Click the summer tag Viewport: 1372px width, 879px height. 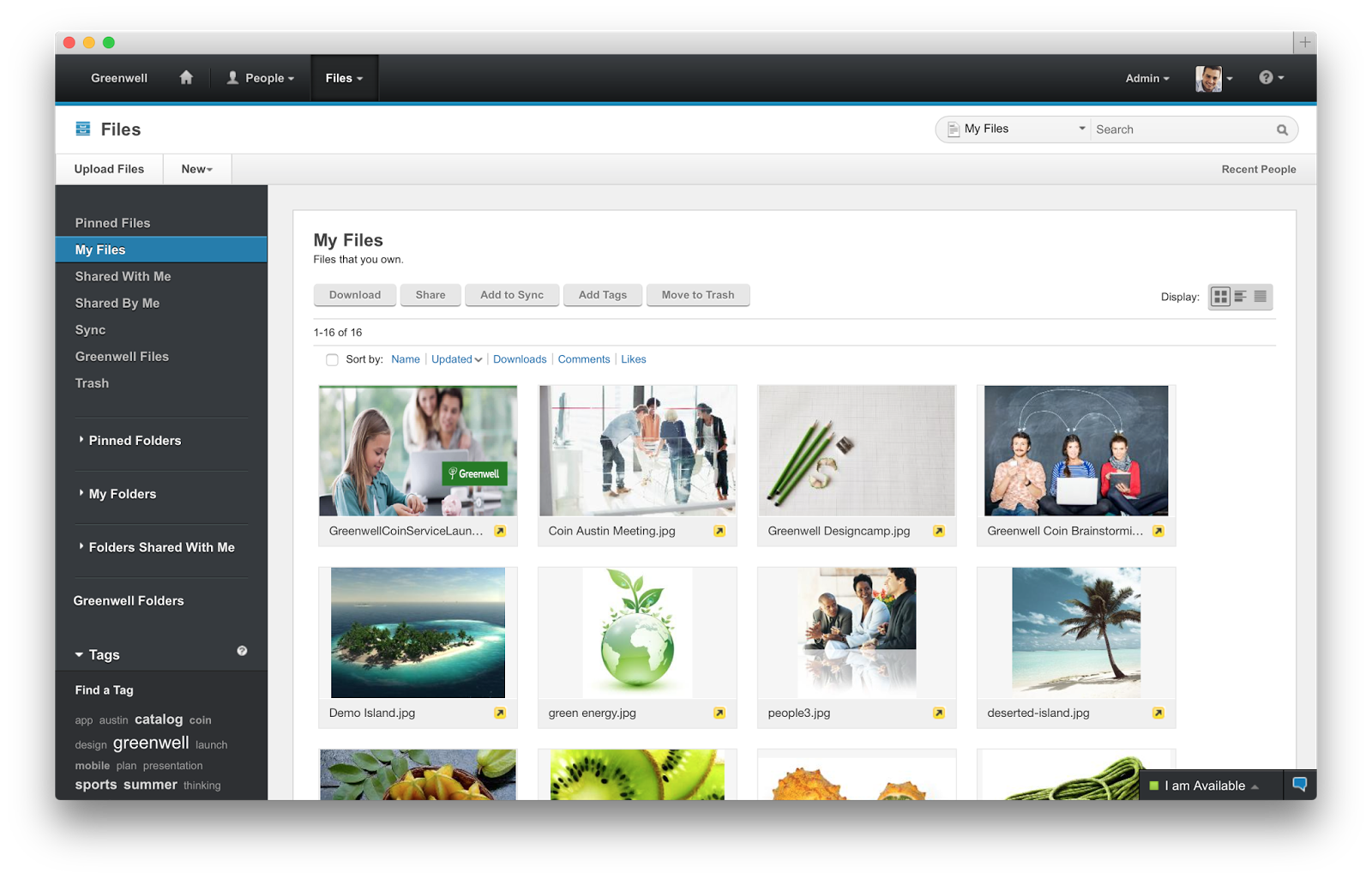point(150,785)
